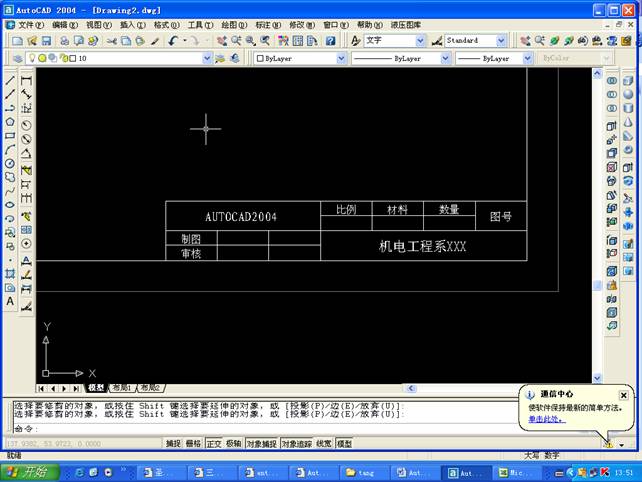Open the ByLayer color control dropdown

click(341, 59)
